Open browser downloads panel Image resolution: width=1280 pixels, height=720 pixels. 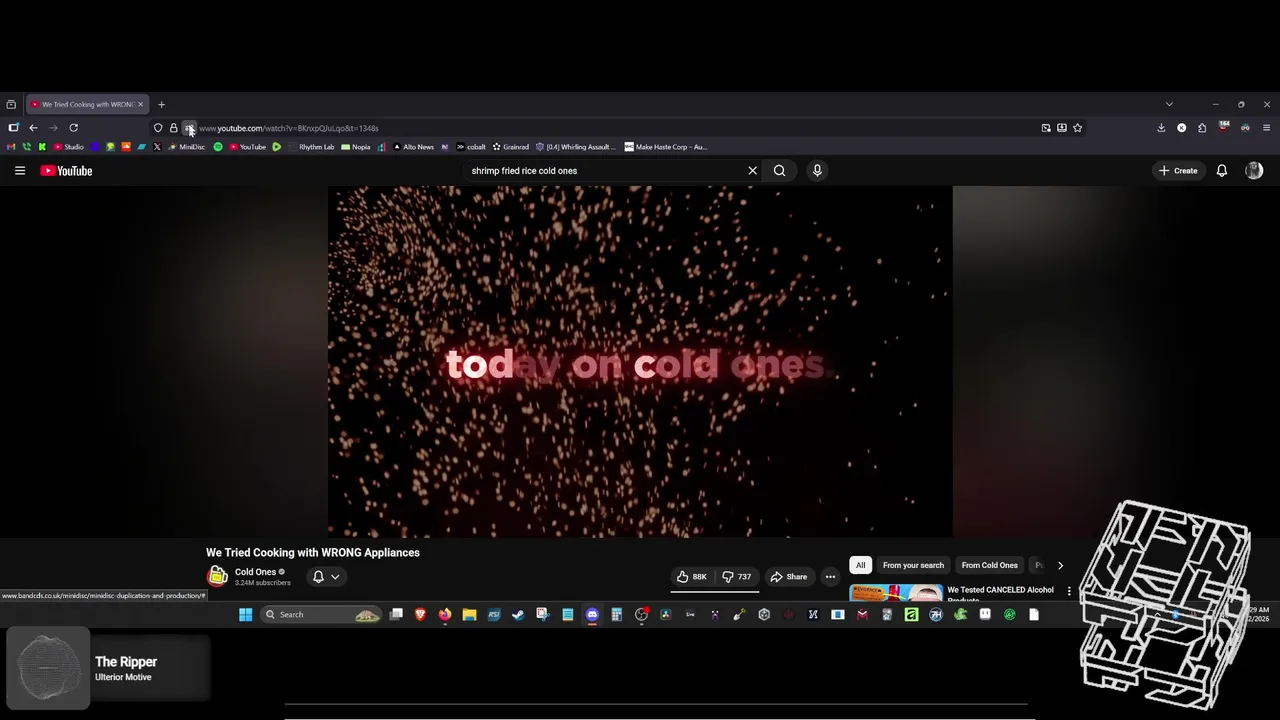tap(1161, 128)
